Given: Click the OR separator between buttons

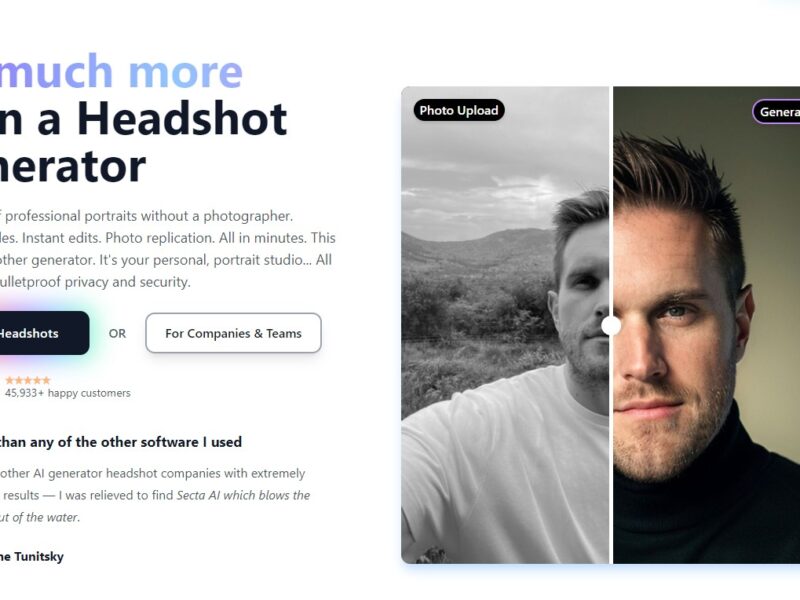Looking at the screenshot, I should [x=117, y=334].
